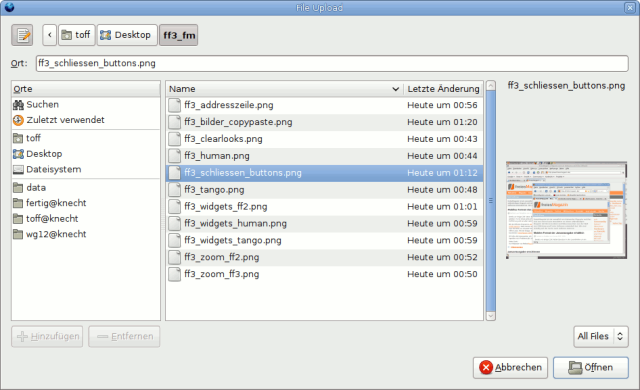Click Abbrechen to cancel upload
This screenshot has width=640, height=390.
pos(510,368)
